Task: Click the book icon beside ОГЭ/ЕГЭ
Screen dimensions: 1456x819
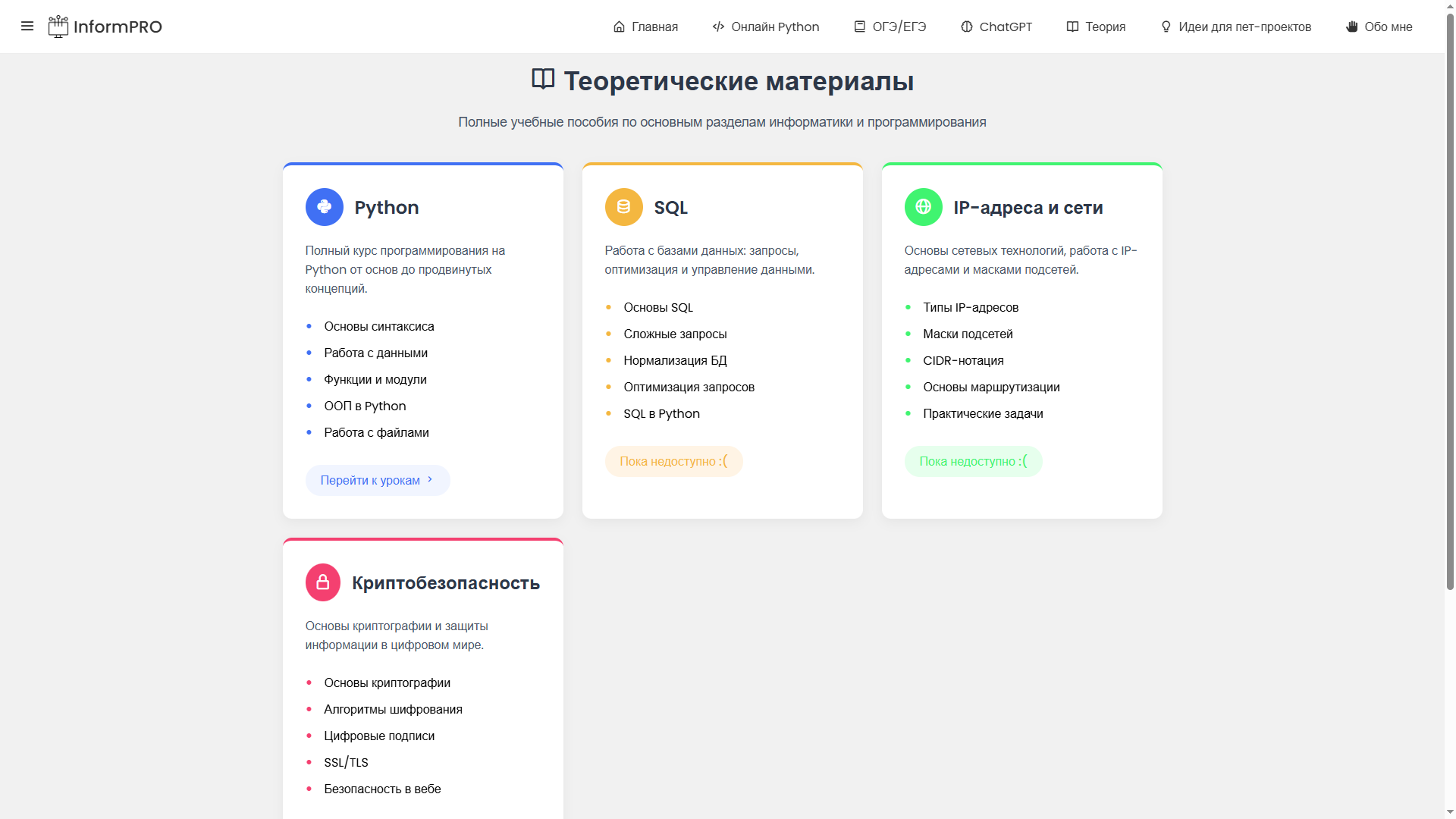Action: tap(860, 27)
